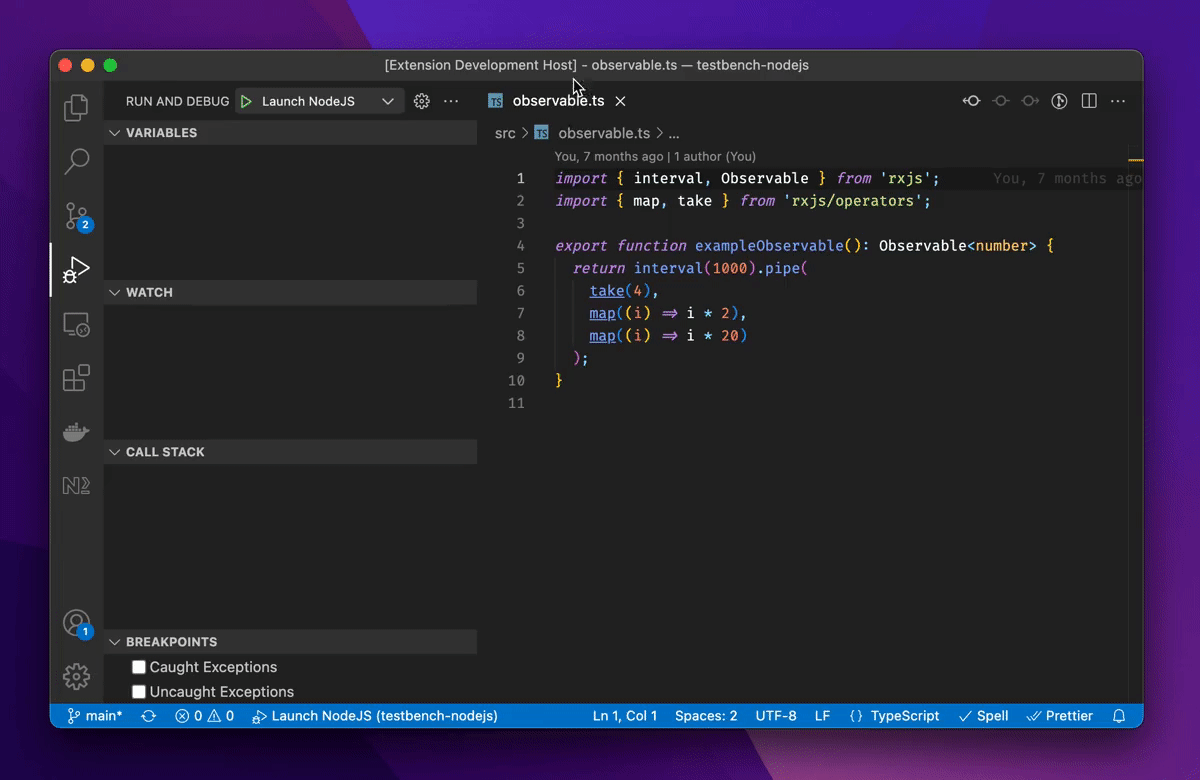
Task: Open the Extensions view icon
Action: (77, 378)
